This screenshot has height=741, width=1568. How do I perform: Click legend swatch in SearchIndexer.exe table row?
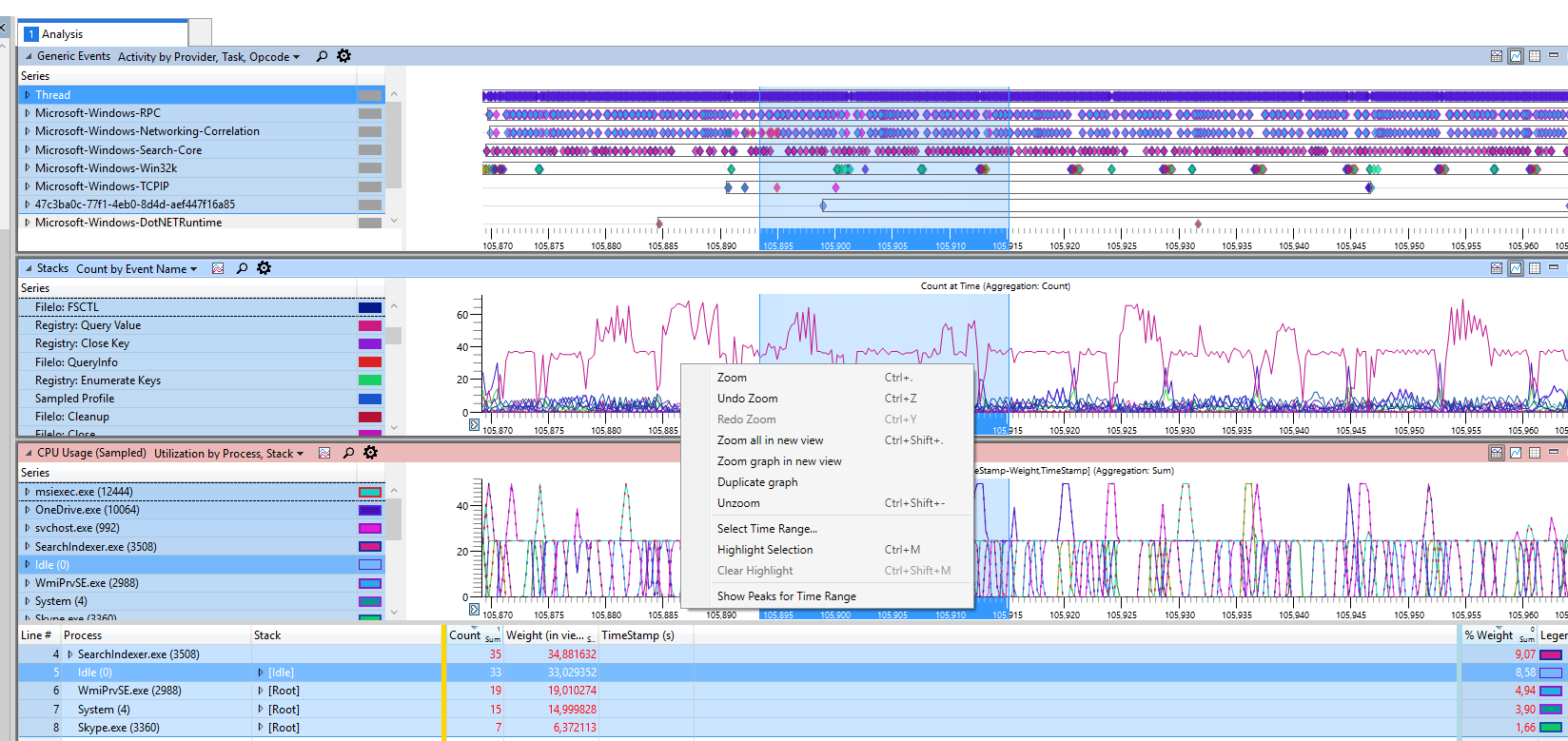(x=1551, y=654)
